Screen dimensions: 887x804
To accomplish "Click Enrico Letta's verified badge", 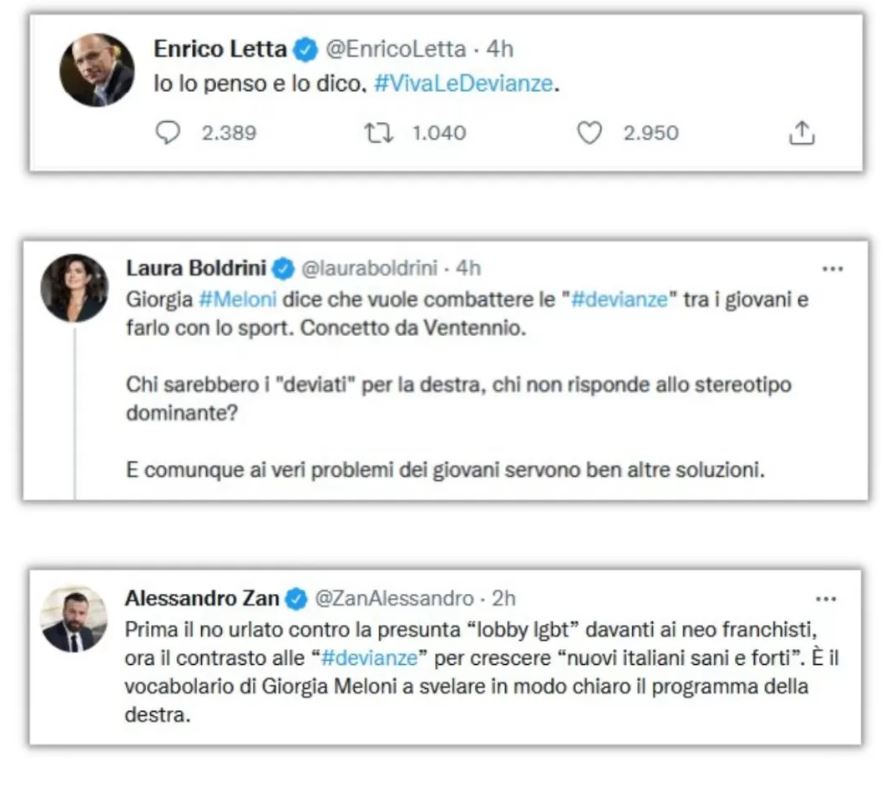I will point(308,48).
